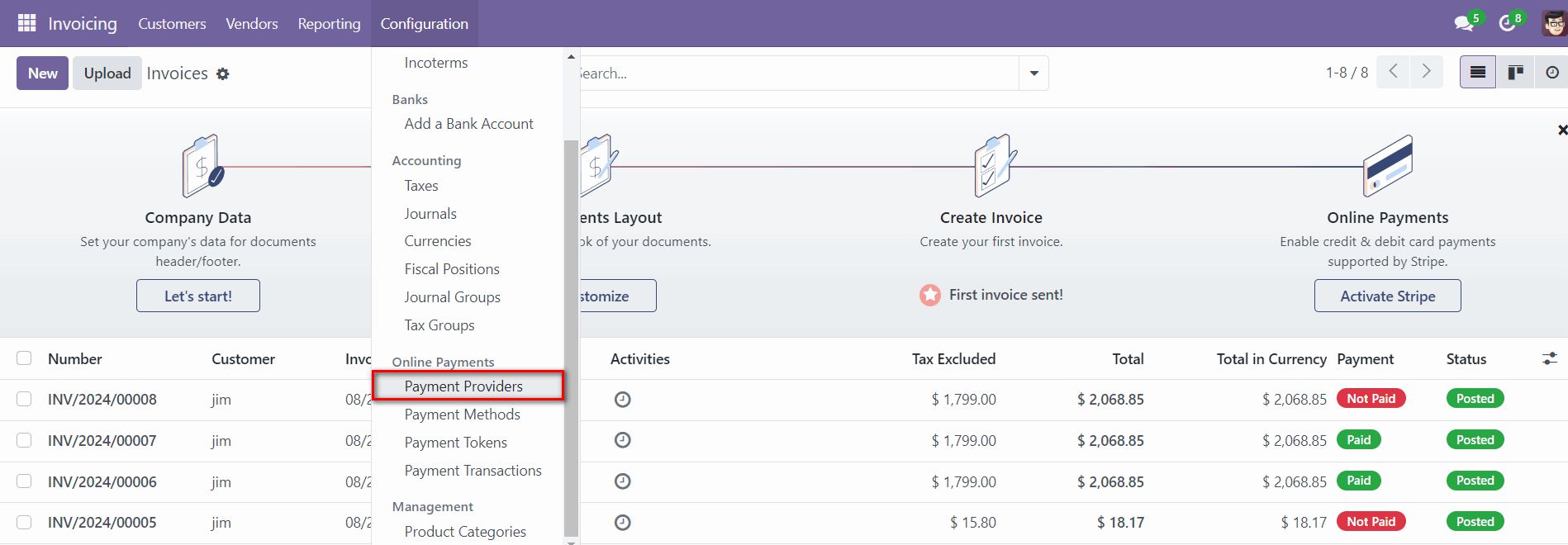Open the activities clock icon in navbar
The image size is (1568, 545).
tap(1508, 23)
